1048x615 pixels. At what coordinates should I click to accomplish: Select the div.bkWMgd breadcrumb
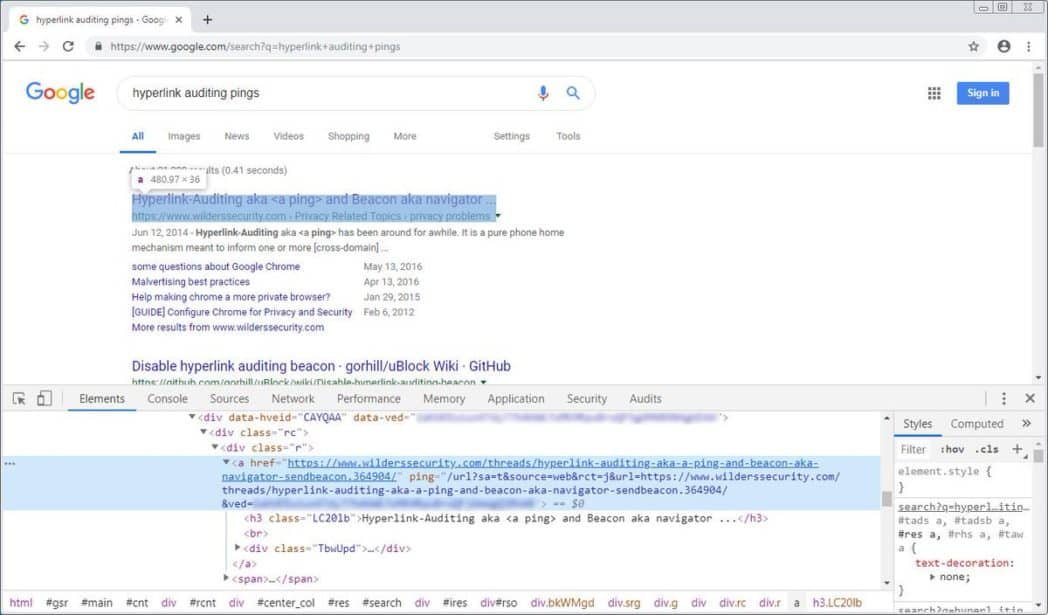point(562,602)
